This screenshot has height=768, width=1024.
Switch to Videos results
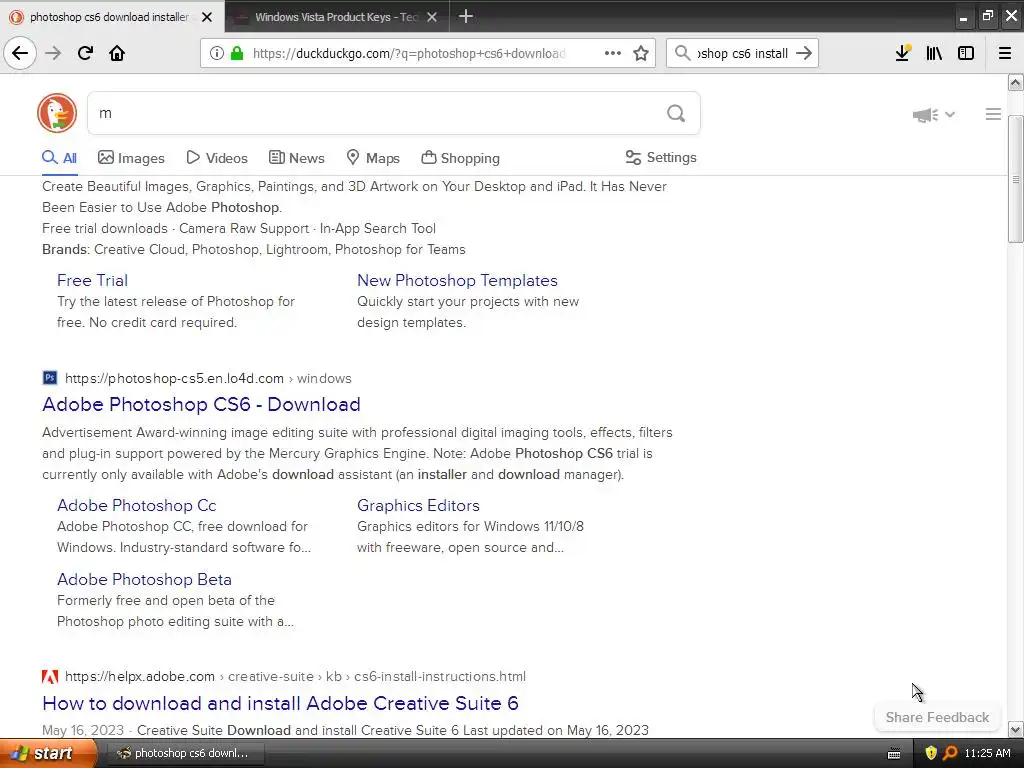[x=217, y=158]
